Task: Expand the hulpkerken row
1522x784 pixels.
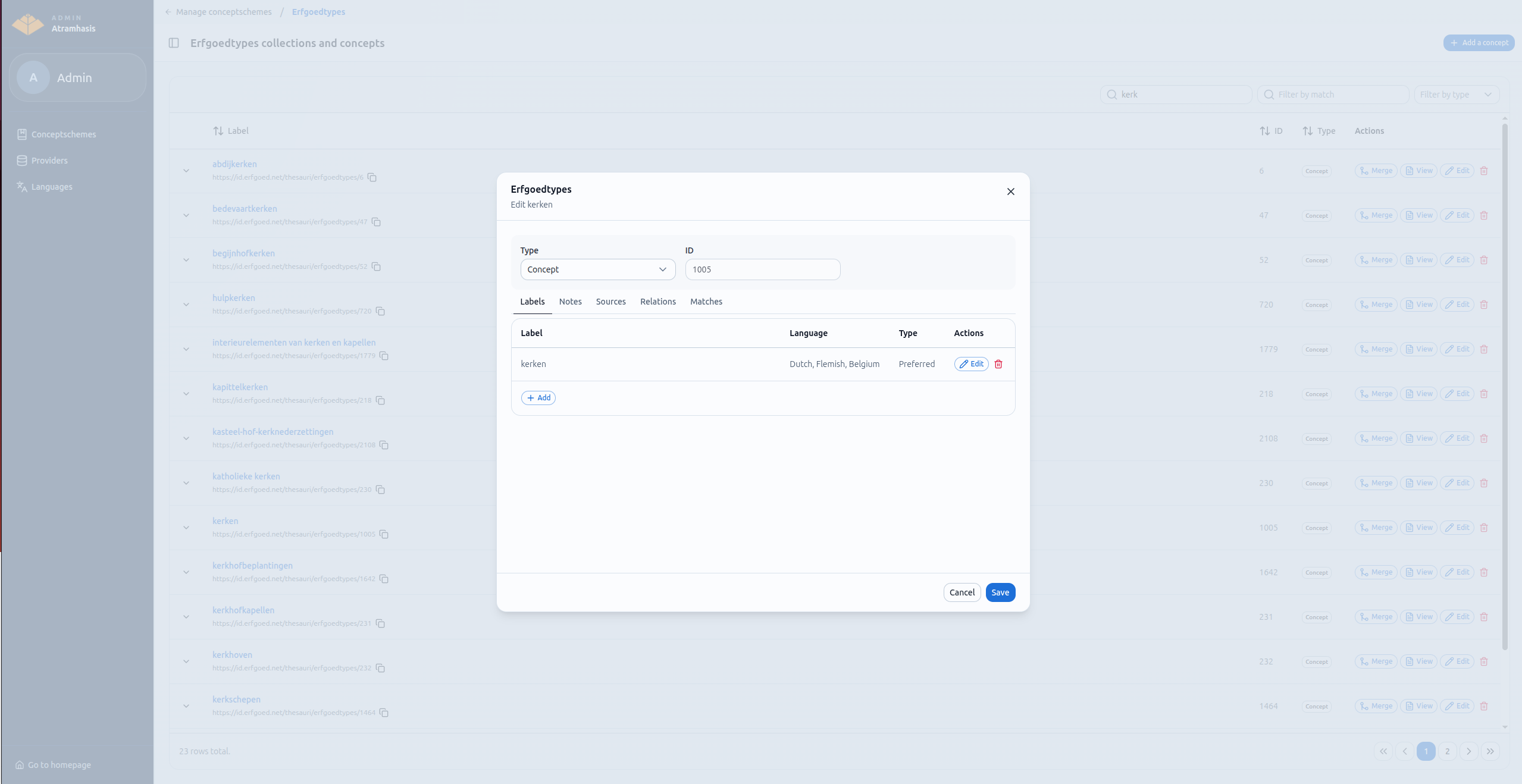Action: click(x=186, y=305)
